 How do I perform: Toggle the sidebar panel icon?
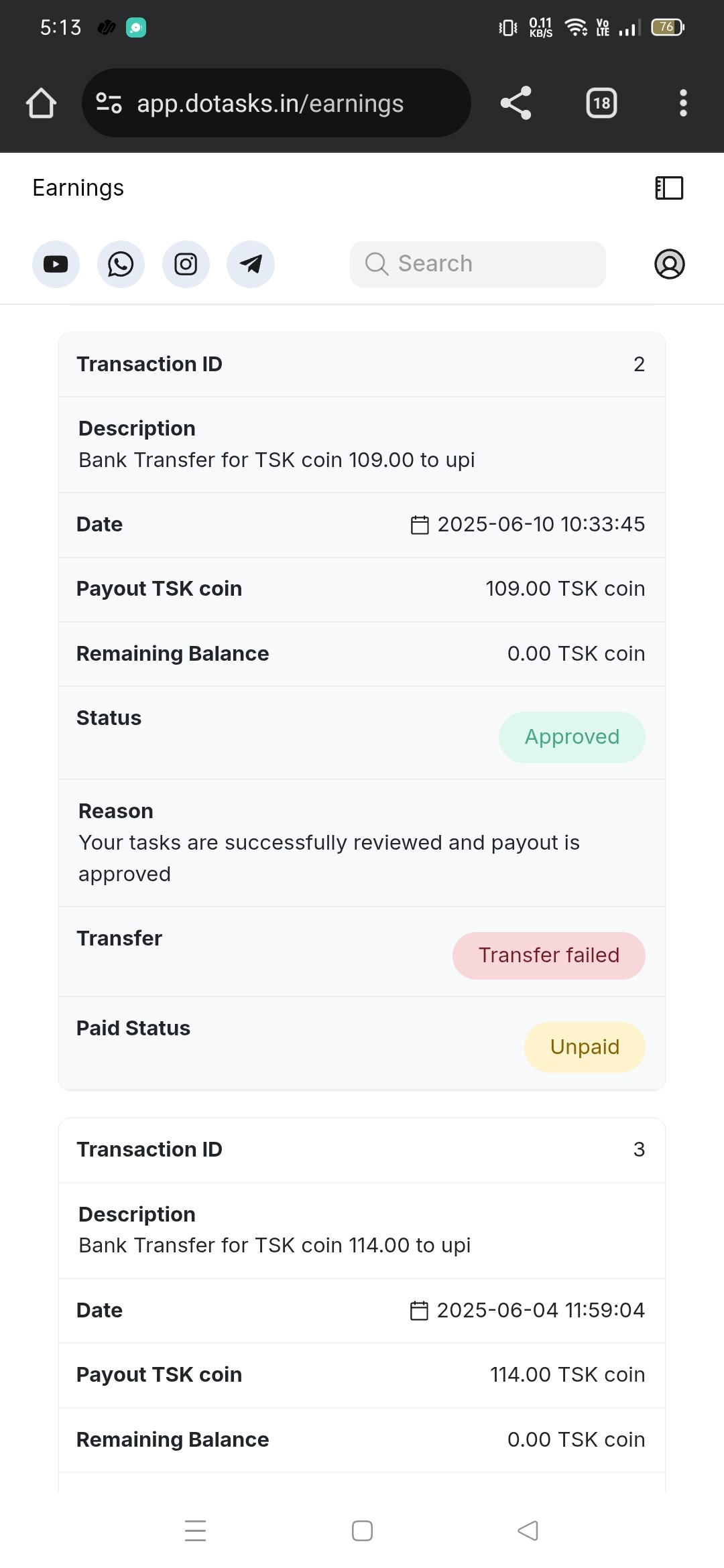tap(669, 188)
